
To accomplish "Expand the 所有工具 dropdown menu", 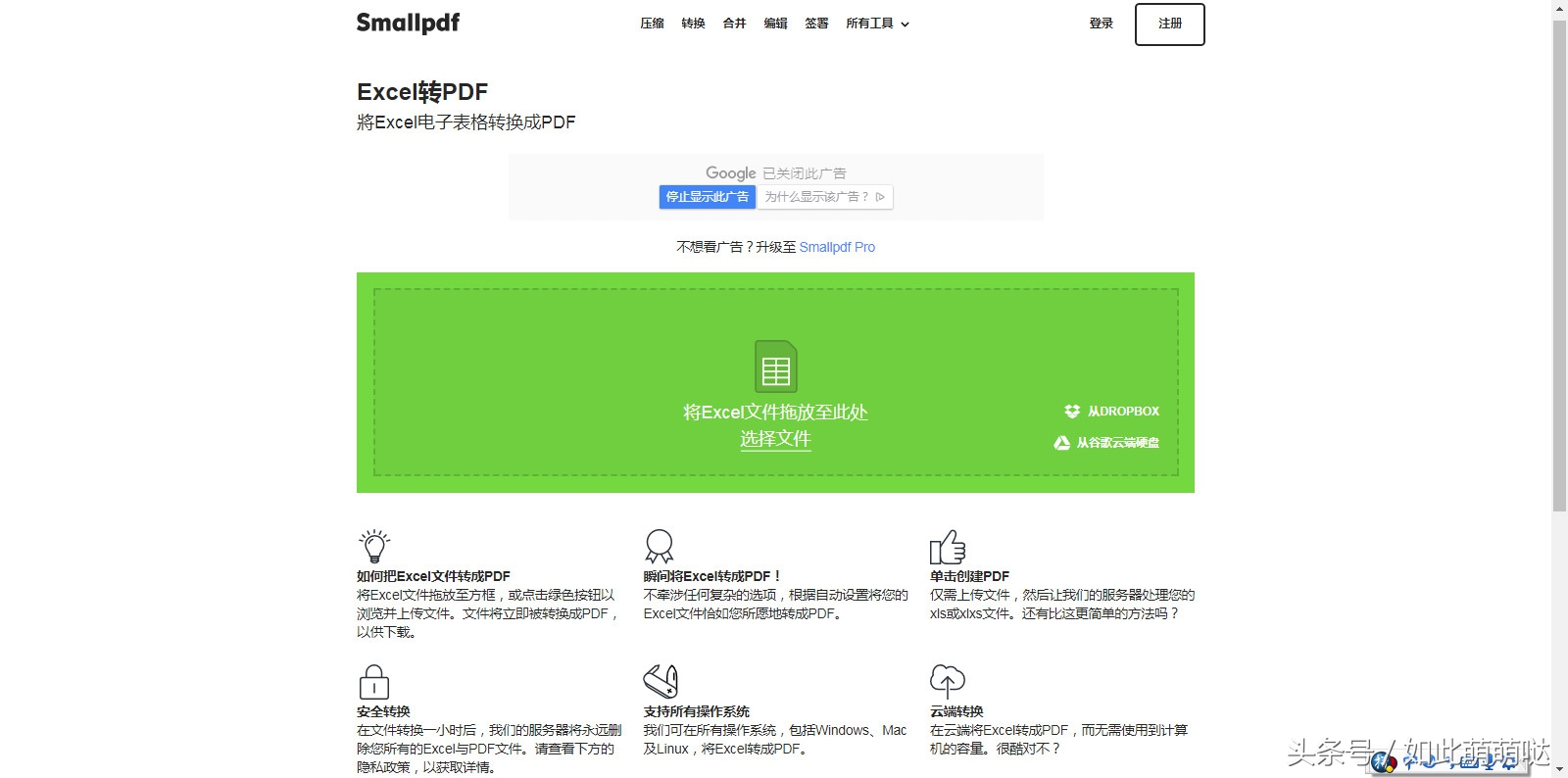I will pos(877,24).
